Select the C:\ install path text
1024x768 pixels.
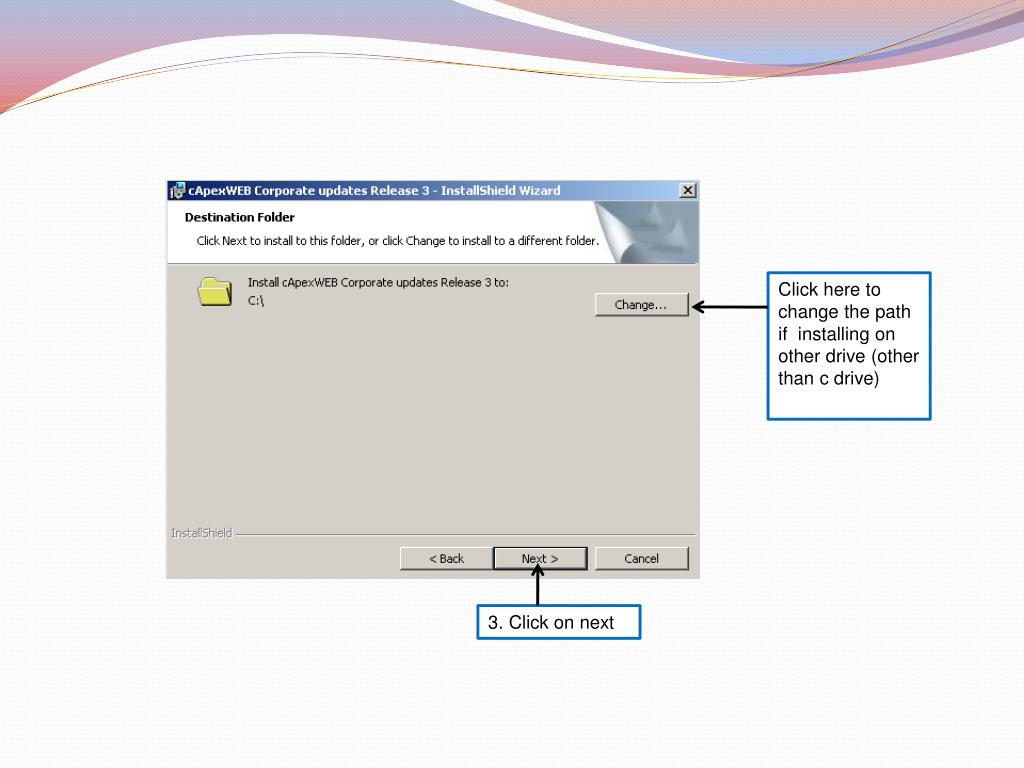click(255, 300)
